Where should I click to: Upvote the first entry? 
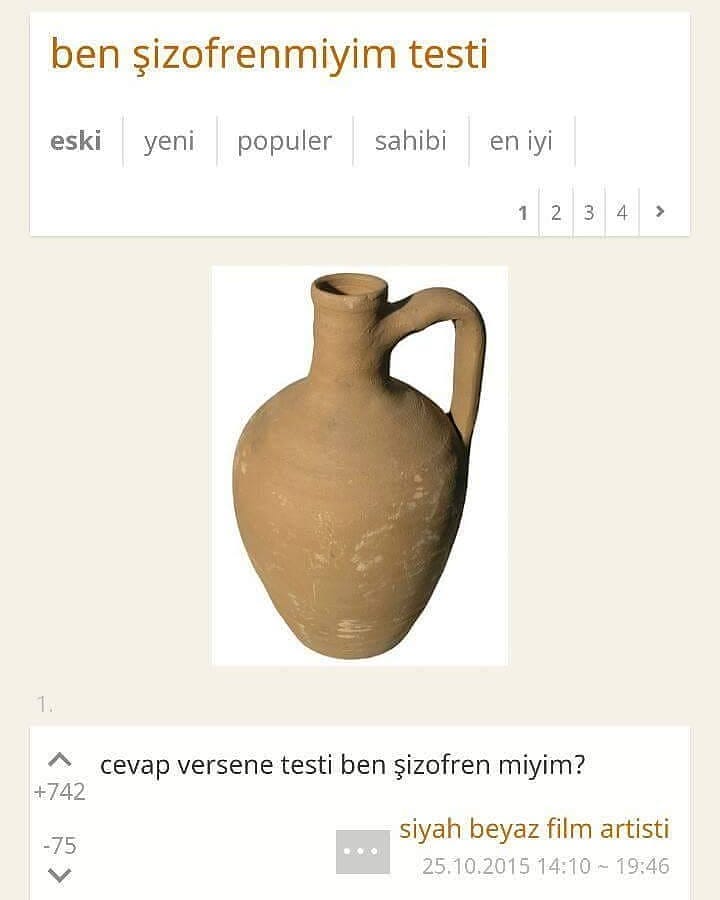click(x=60, y=760)
